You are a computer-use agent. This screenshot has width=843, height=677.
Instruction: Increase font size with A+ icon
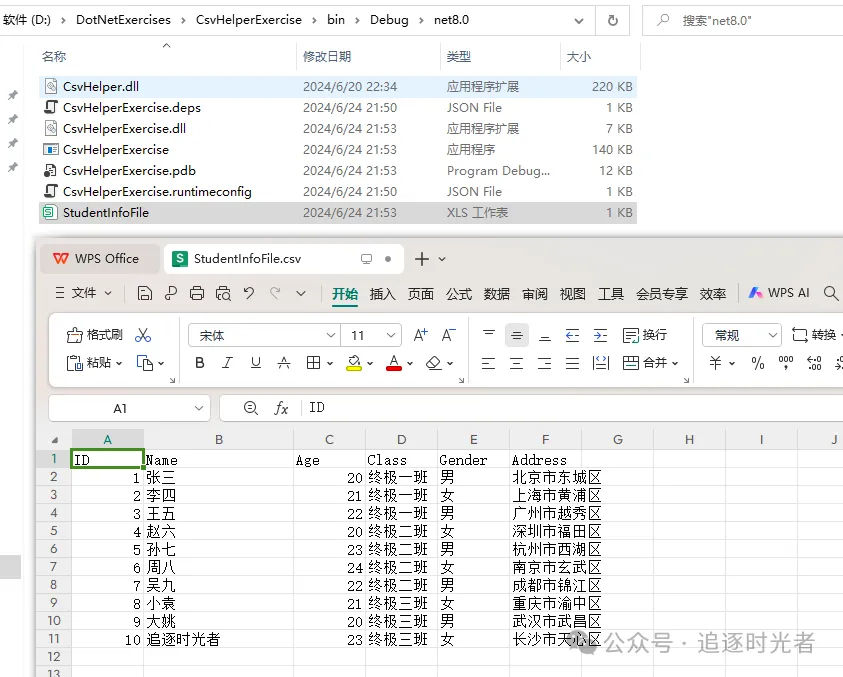click(x=421, y=335)
